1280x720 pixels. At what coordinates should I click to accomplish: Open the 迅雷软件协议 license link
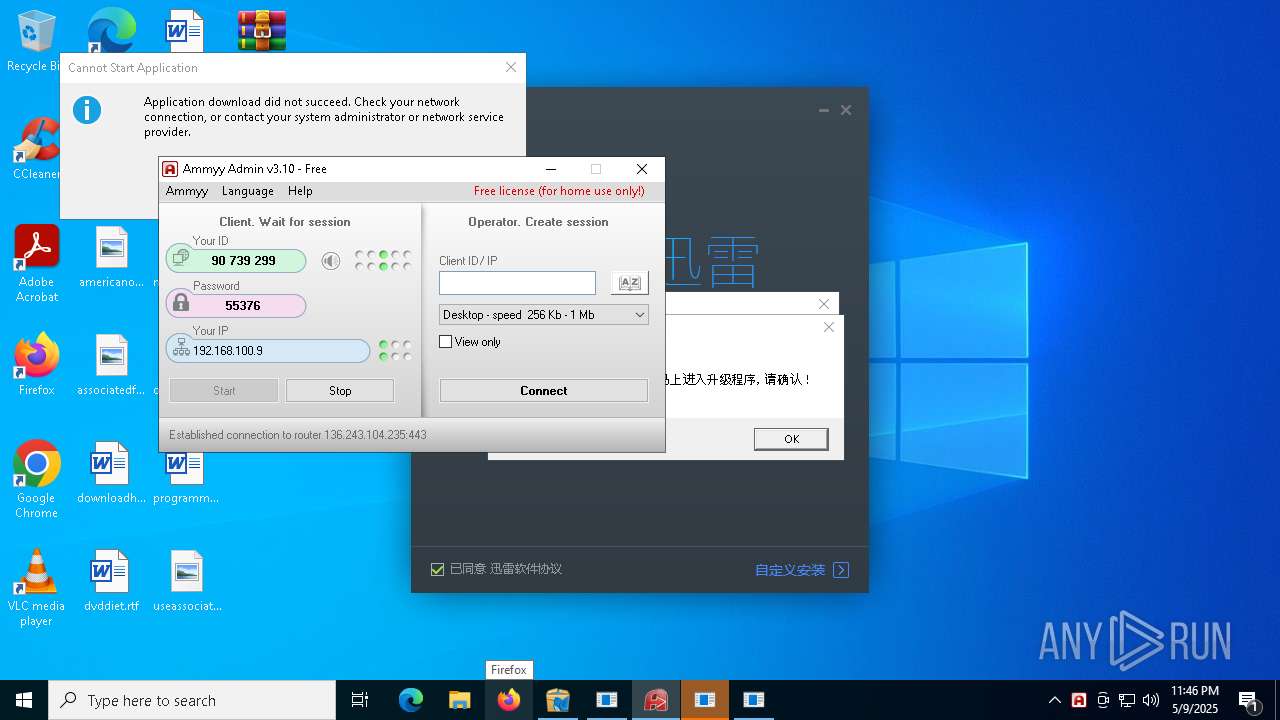pos(526,569)
